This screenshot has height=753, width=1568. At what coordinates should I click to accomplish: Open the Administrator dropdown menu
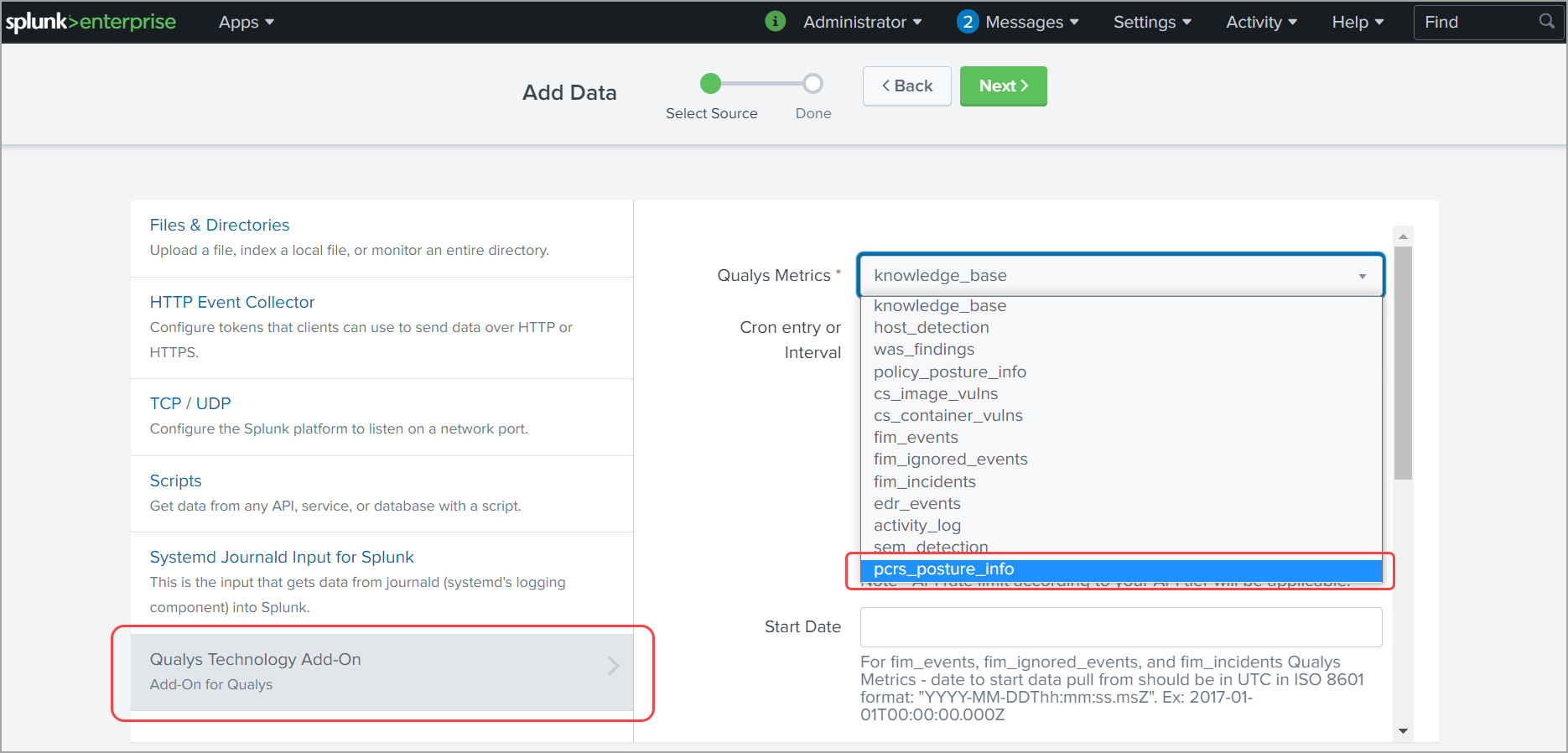click(862, 23)
